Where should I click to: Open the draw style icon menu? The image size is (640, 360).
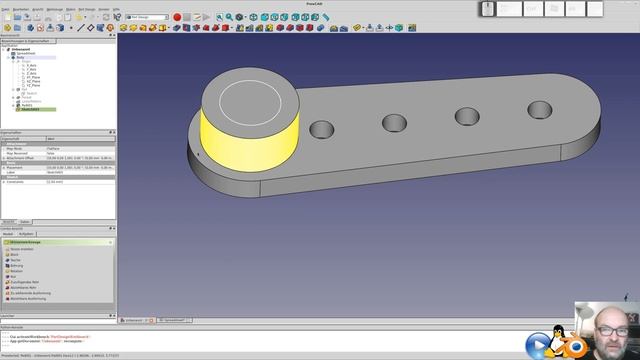click(239, 17)
